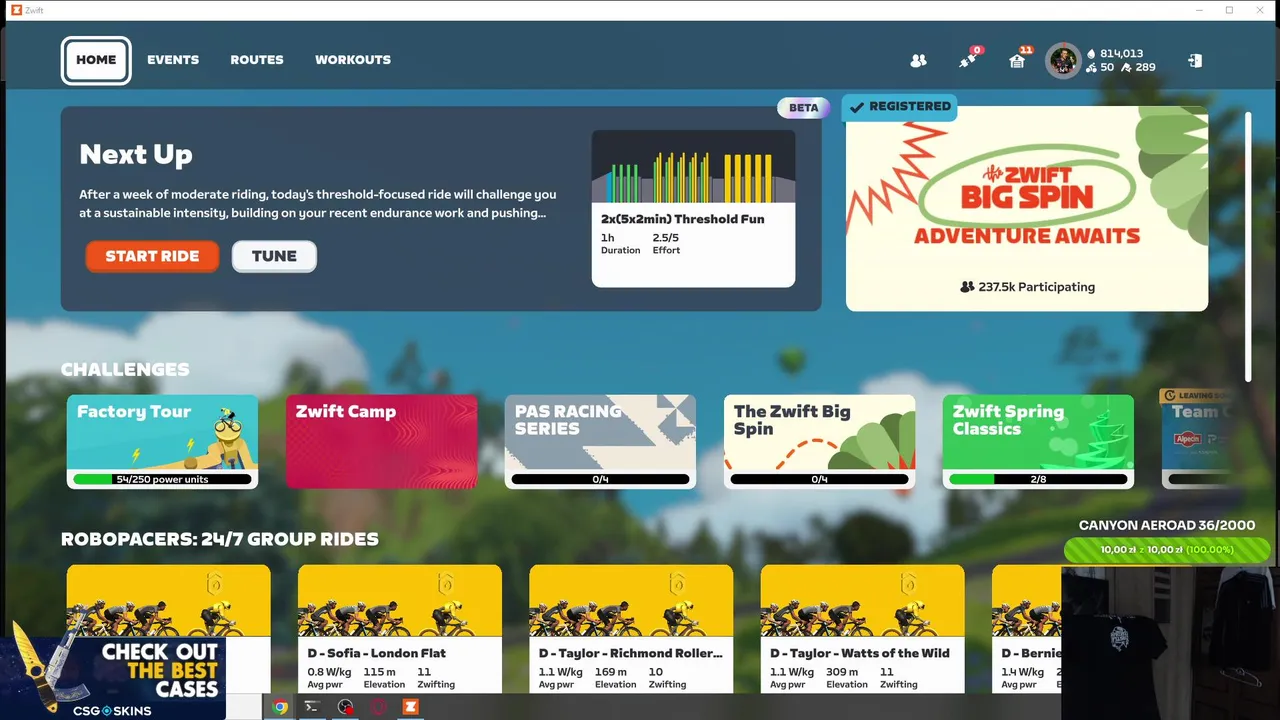Screen dimensions: 1280x720
Task: Open the D - Bernie robopacer card
Action: coord(1026,628)
